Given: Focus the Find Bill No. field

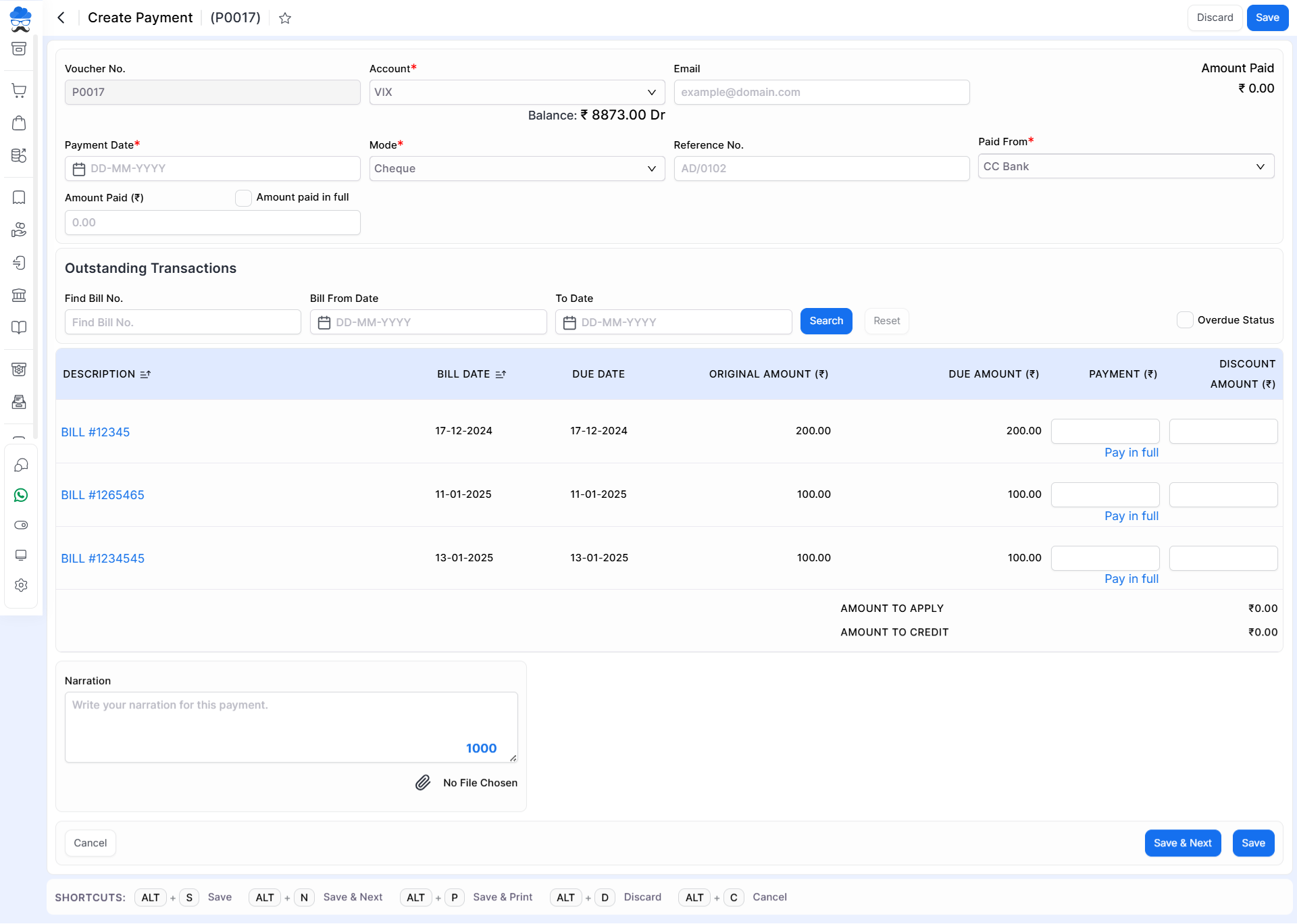Looking at the screenshot, I should tap(182, 323).
